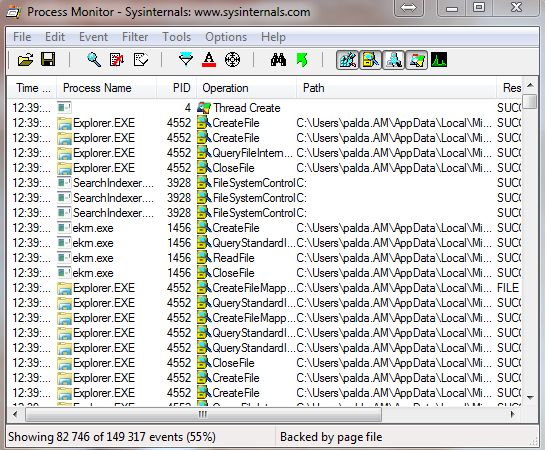545x450 pixels.
Task: Toggle Show Process and Thread Activity button
Action: (x=416, y=60)
